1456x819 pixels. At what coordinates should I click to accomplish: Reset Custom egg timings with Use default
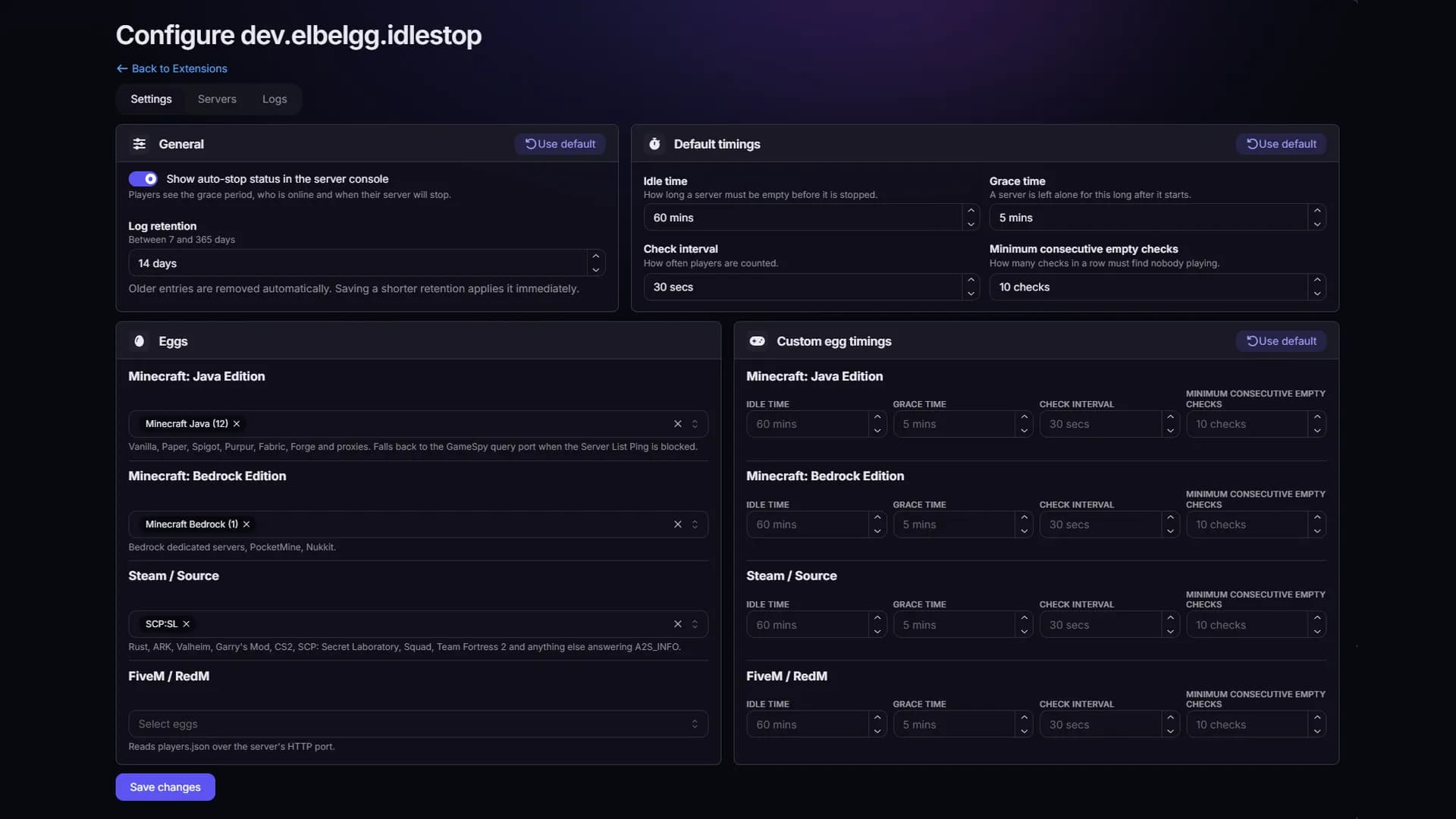[x=1282, y=341]
